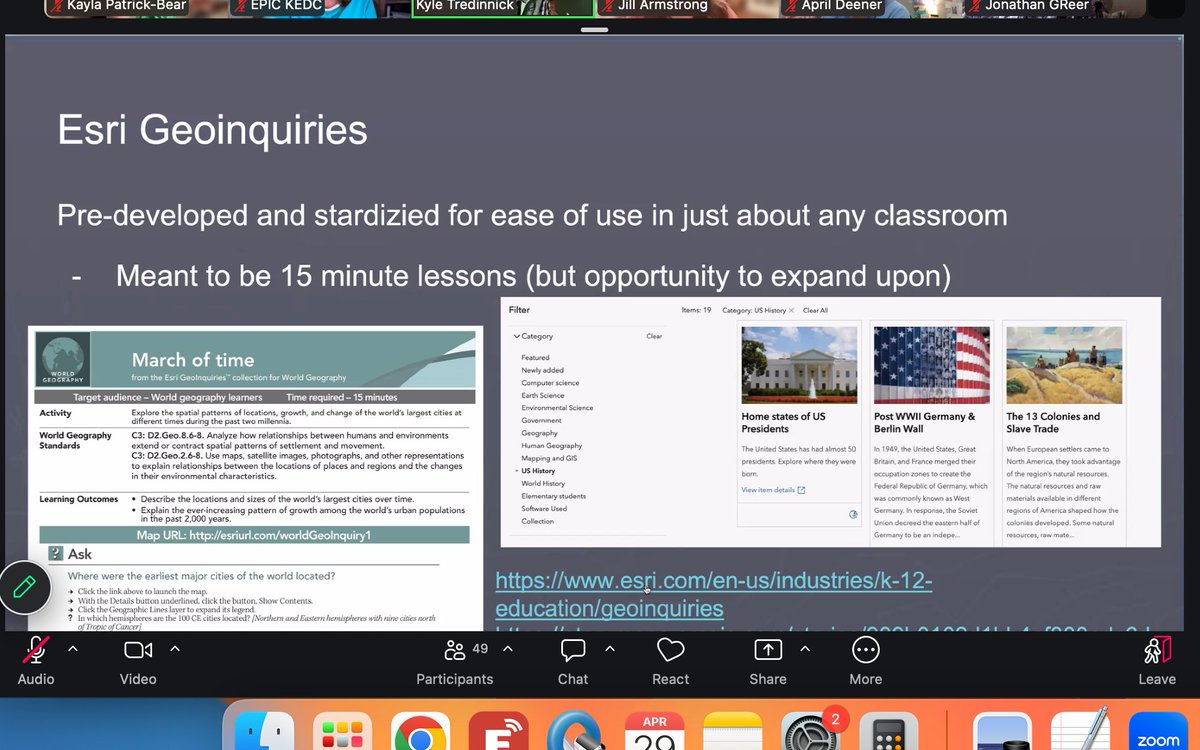
Task: Select Collection category filter
Action: 537,521
